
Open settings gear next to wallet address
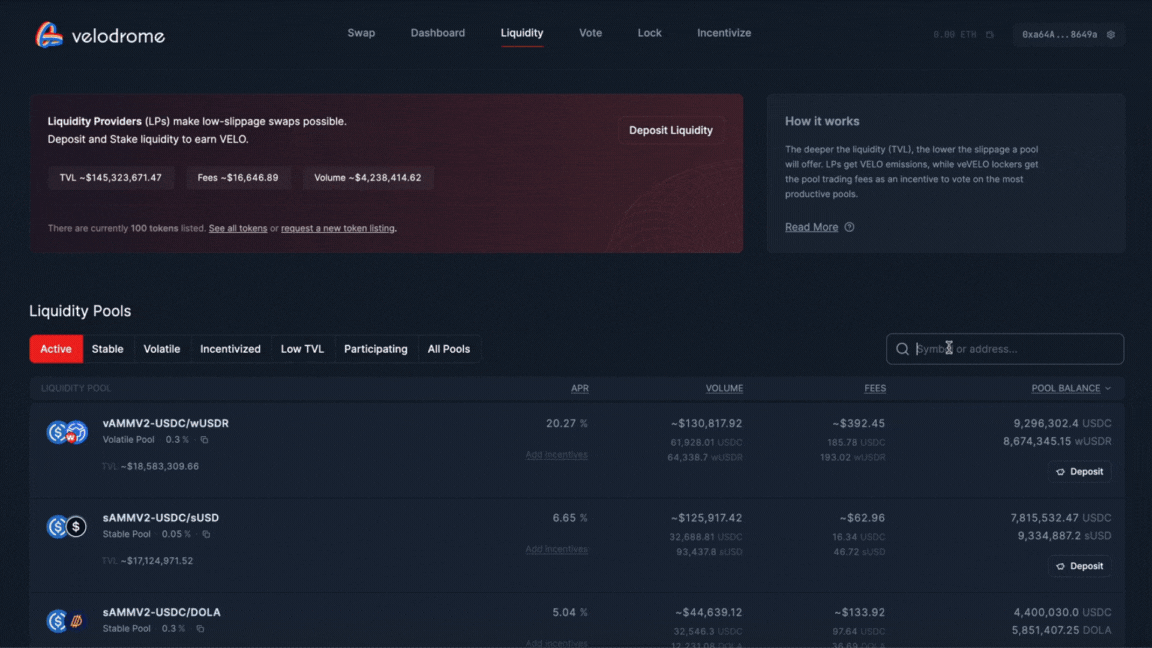[1111, 35]
